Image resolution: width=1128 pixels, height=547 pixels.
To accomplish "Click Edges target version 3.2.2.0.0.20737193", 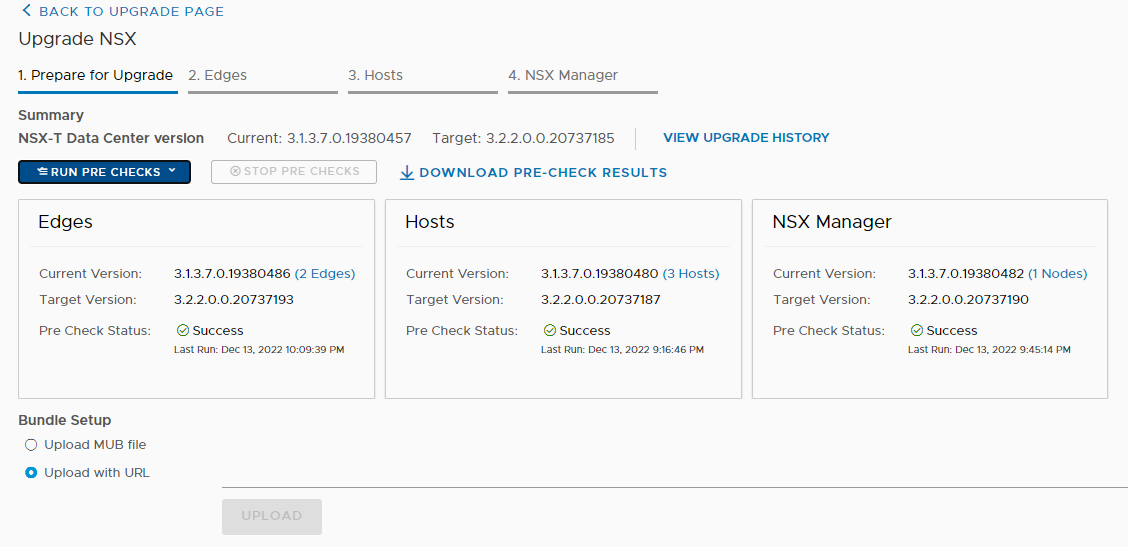I will [234, 299].
